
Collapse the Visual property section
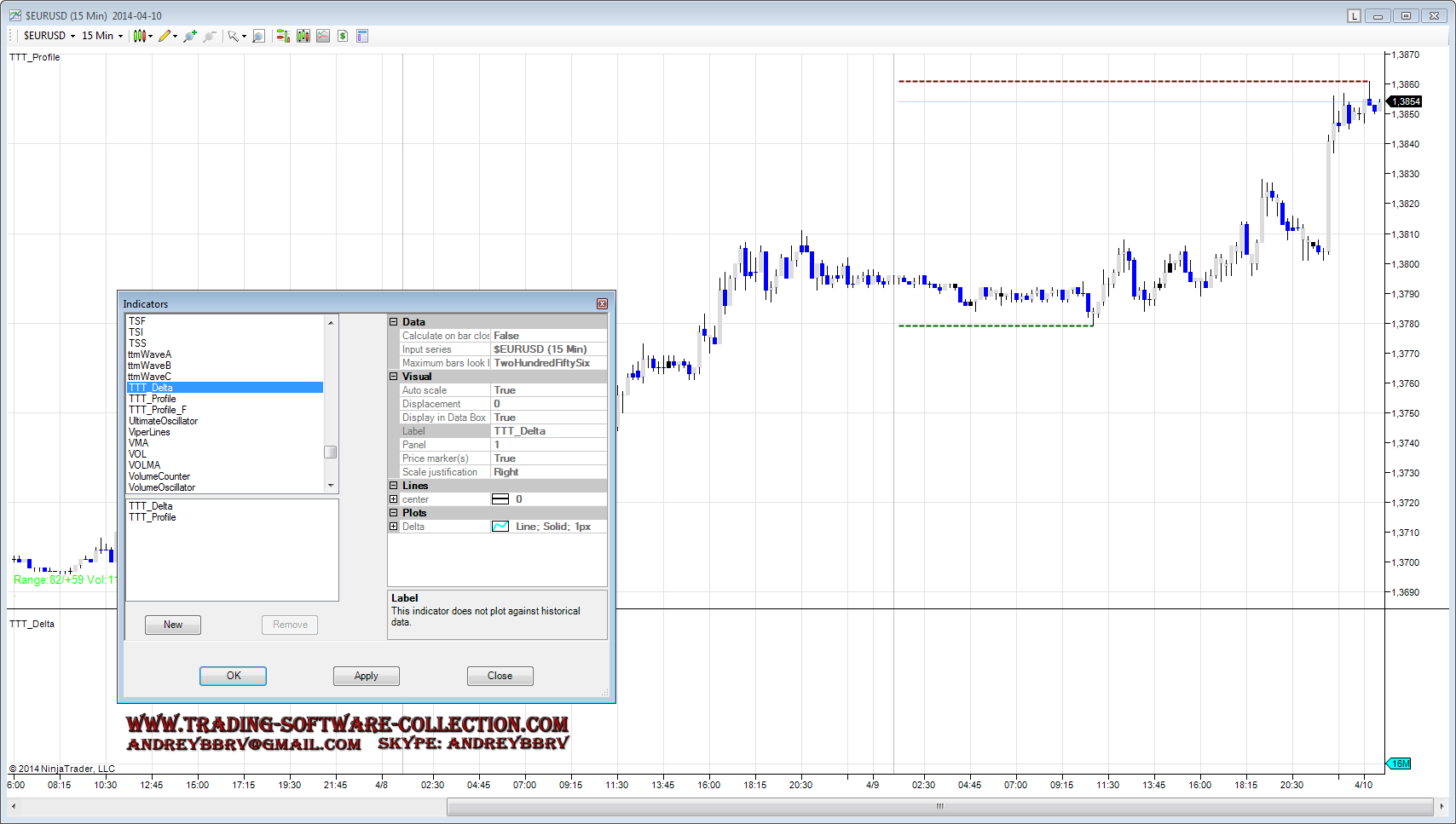point(394,377)
